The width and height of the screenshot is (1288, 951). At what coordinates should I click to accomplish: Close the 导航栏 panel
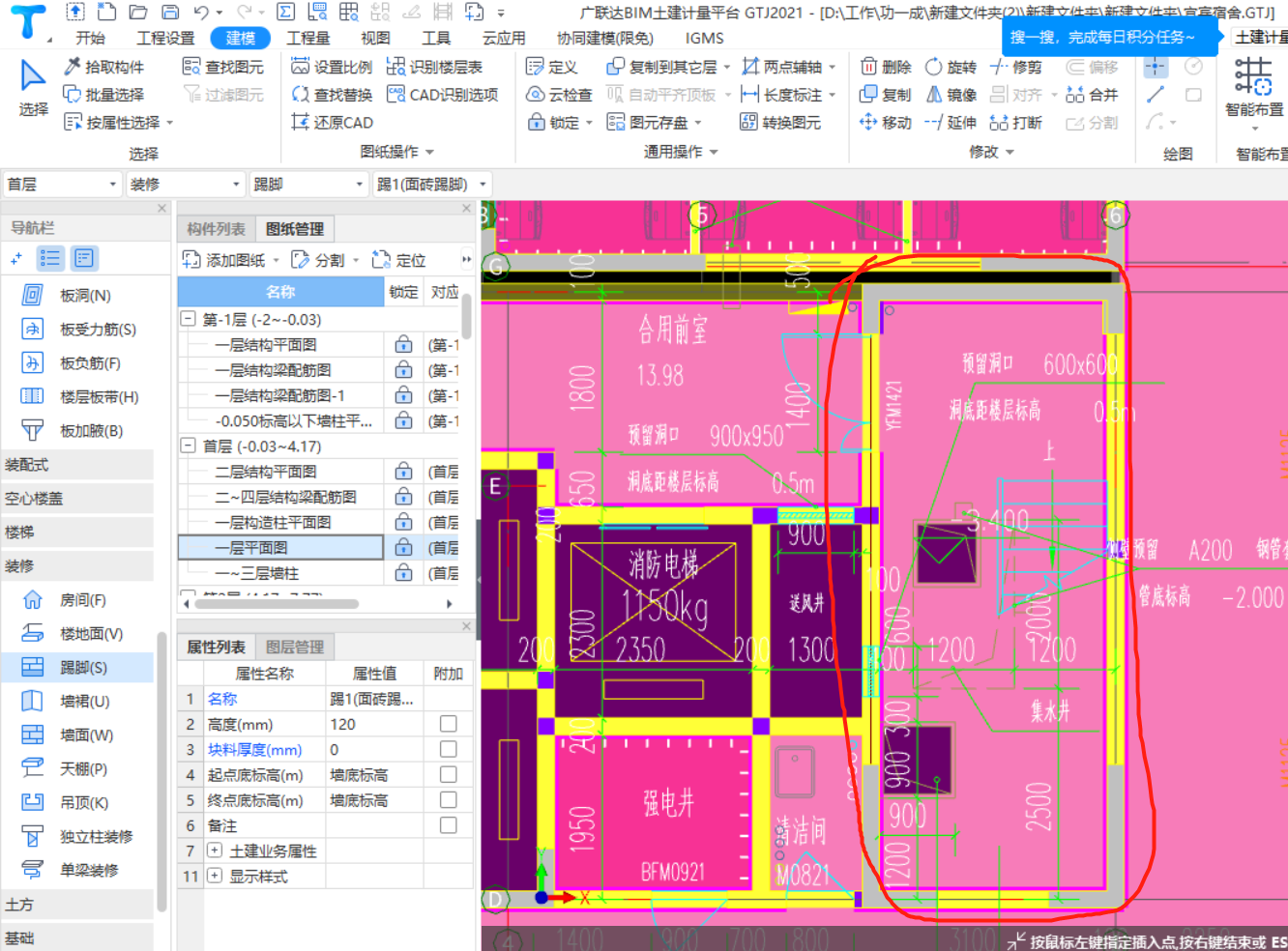tap(161, 209)
